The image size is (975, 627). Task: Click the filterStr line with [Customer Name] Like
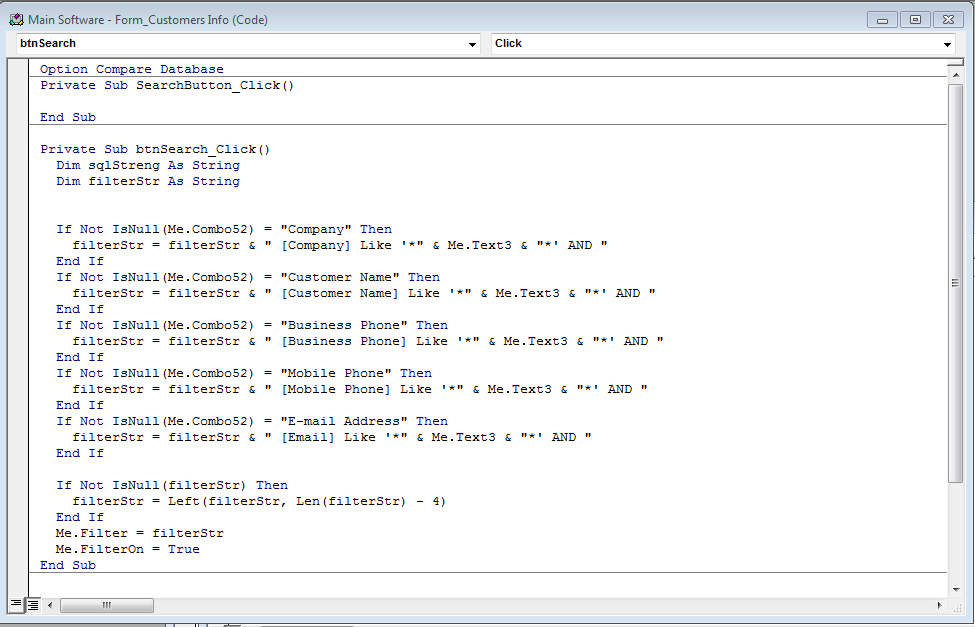364,293
